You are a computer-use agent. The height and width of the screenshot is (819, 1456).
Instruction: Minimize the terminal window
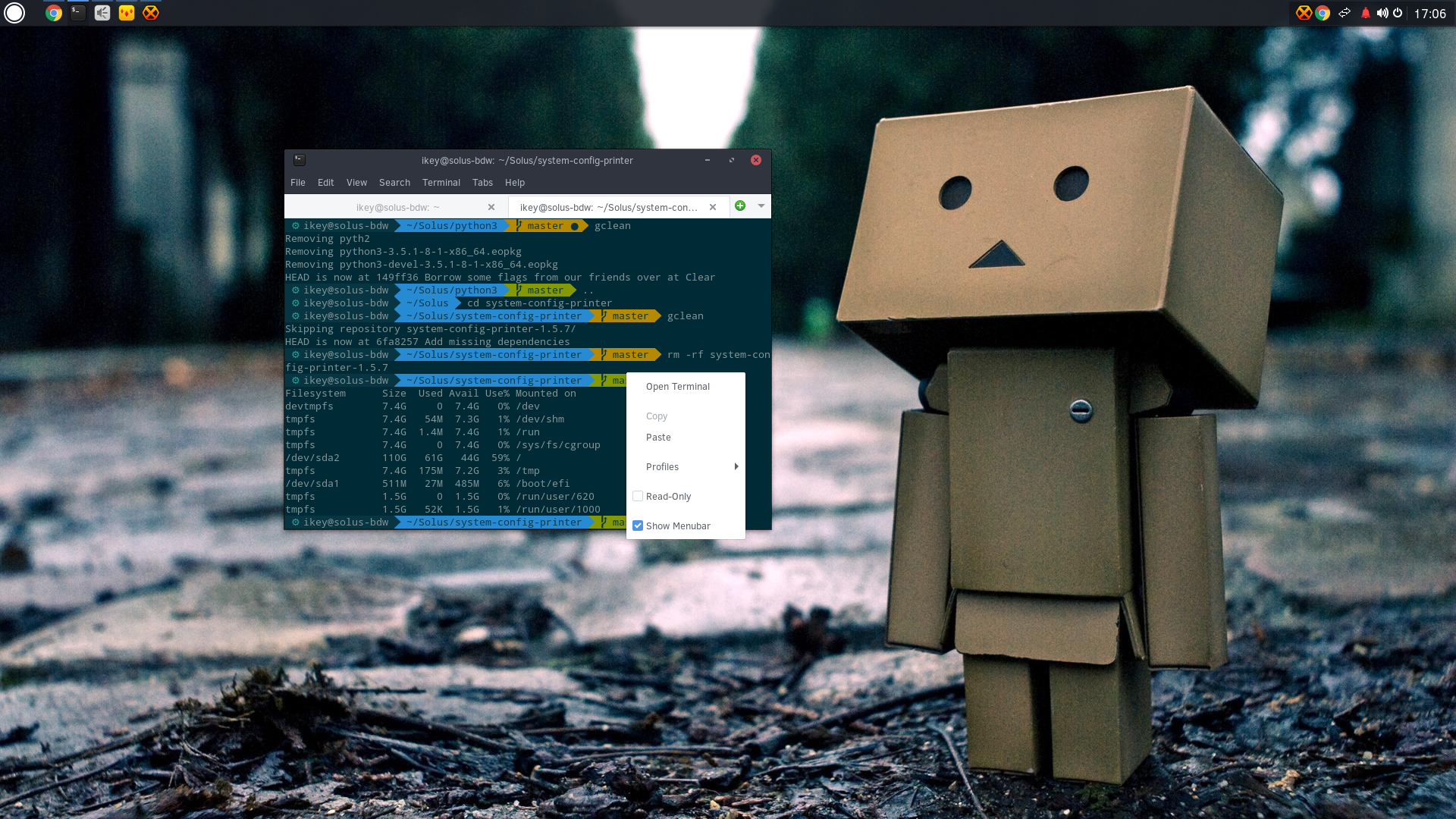pos(708,160)
